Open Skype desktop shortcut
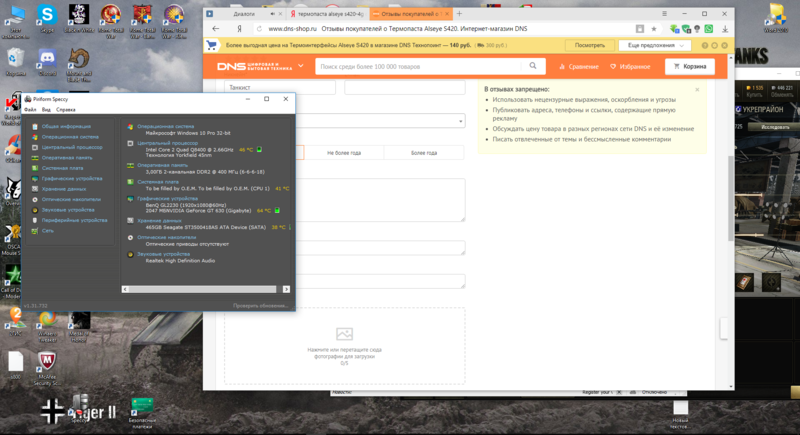The height and width of the screenshot is (435, 800). tap(46, 16)
